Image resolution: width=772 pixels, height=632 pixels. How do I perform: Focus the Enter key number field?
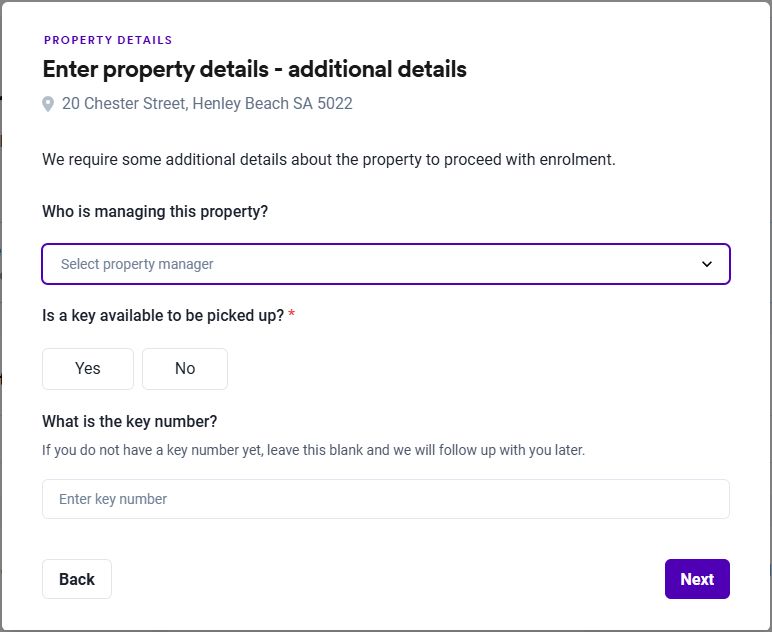(x=386, y=499)
